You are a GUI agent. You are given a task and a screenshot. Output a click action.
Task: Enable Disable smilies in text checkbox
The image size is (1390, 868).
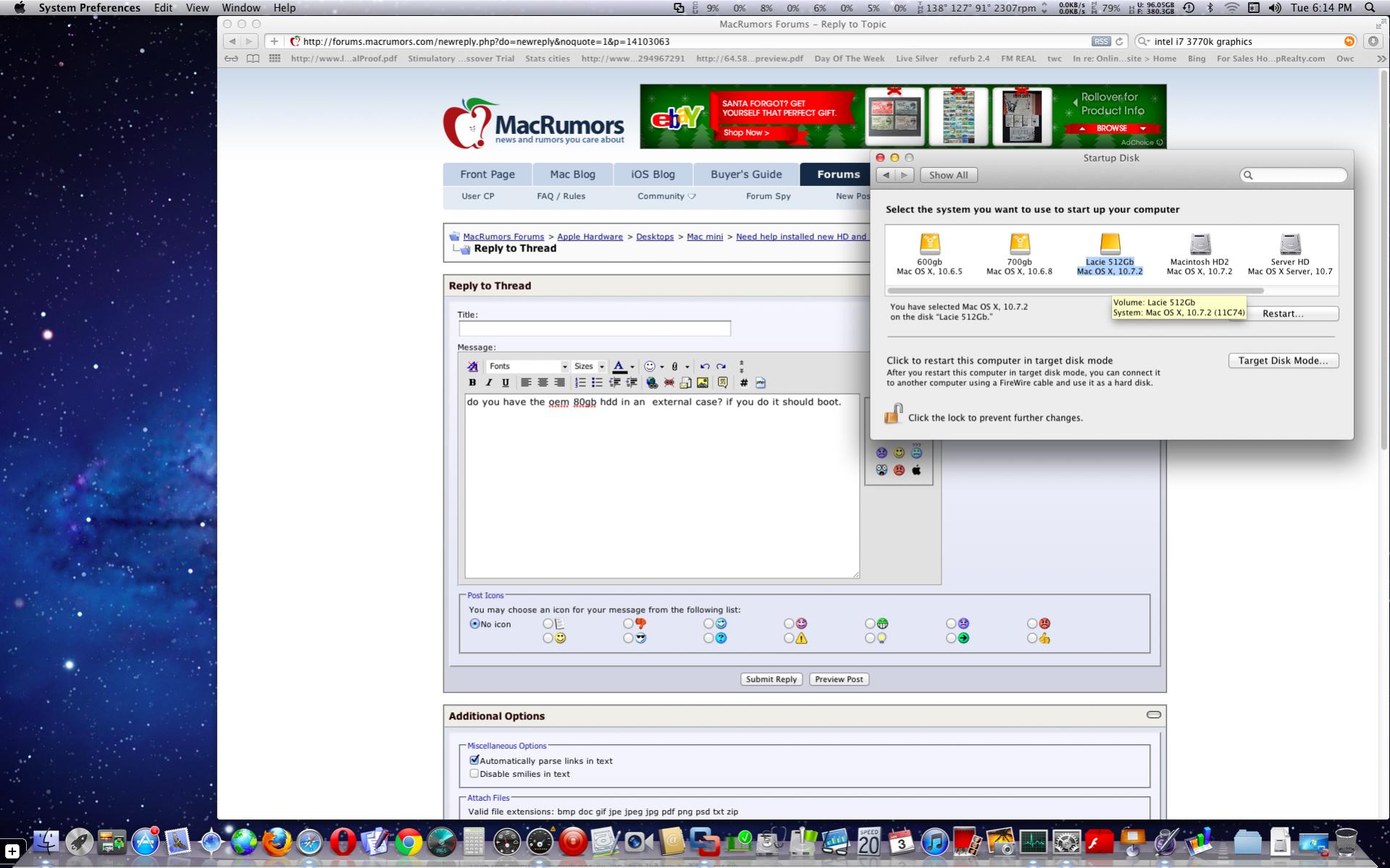[474, 773]
